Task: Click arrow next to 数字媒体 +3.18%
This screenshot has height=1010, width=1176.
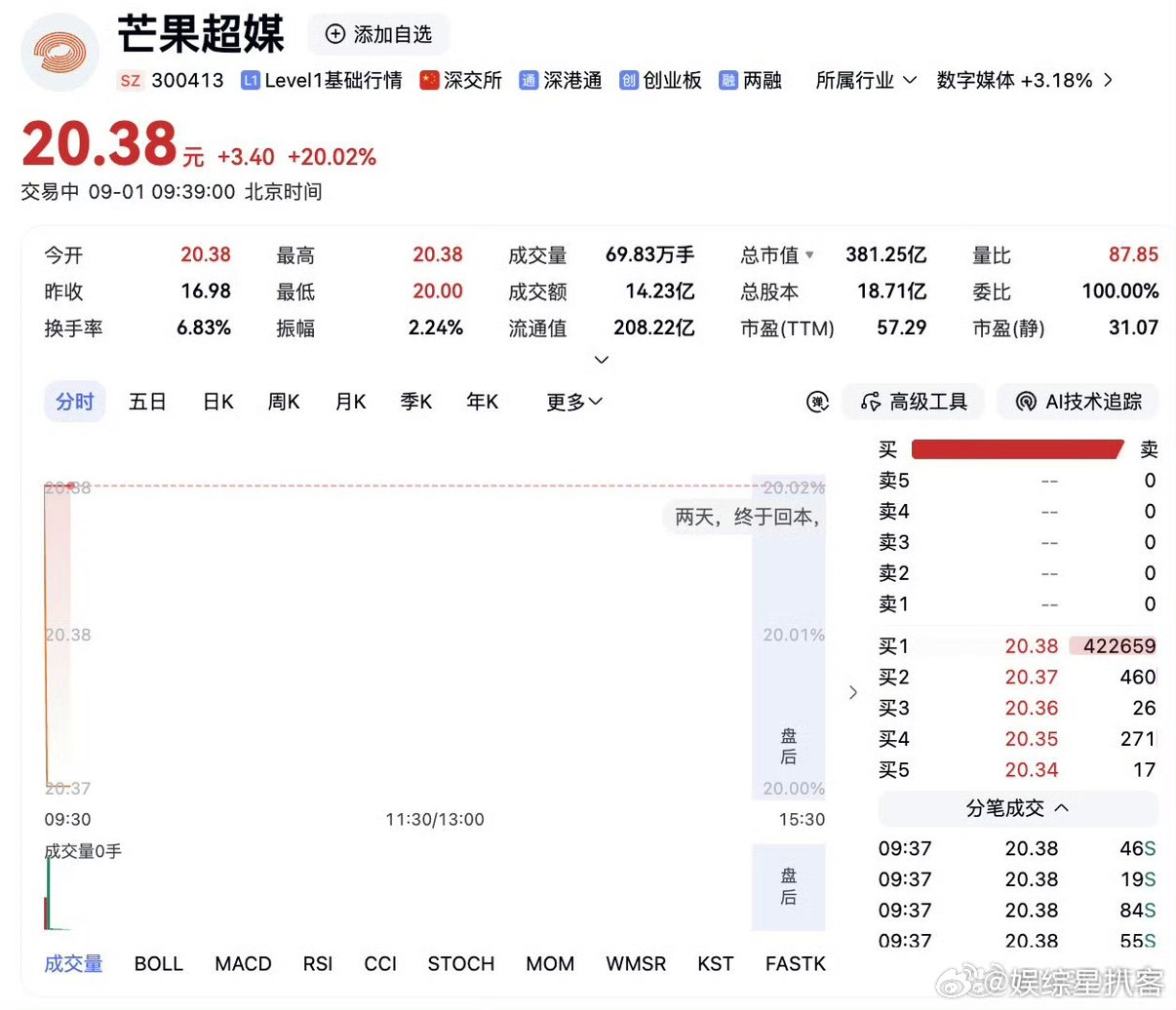Action: pyautogui.click(x=1108, y=81)
